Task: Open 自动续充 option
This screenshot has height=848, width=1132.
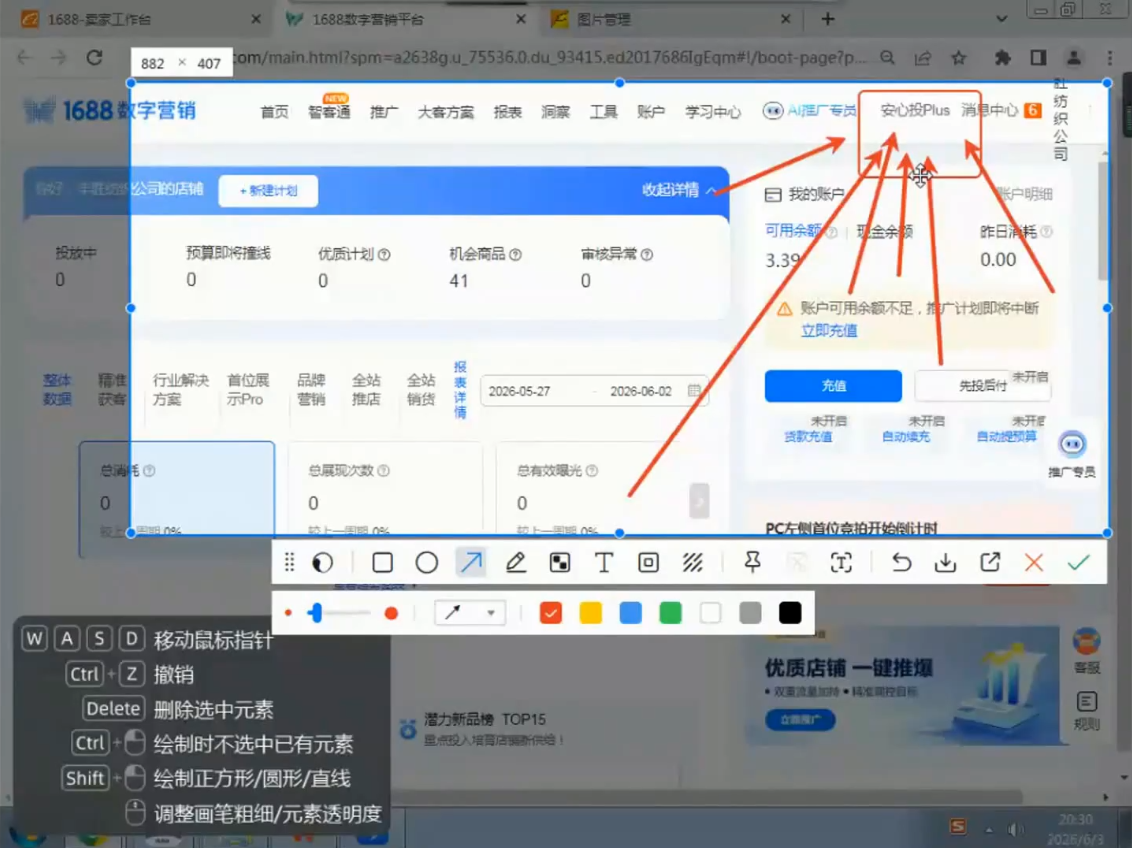Action: point(905,437)
